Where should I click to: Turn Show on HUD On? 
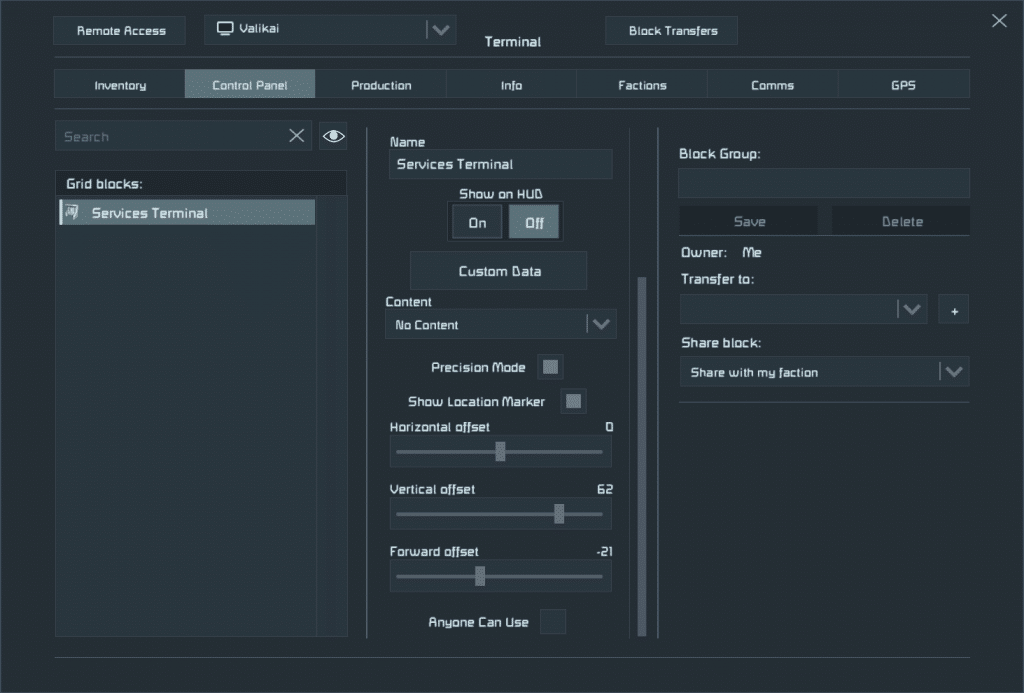[x=477, y=222]
